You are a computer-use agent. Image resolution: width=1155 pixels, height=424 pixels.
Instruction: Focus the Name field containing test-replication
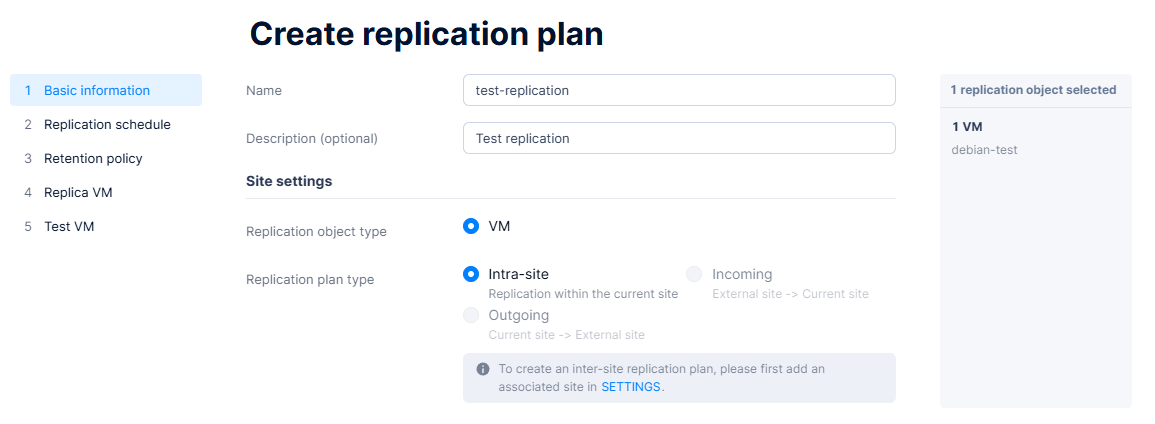point(679,90)
